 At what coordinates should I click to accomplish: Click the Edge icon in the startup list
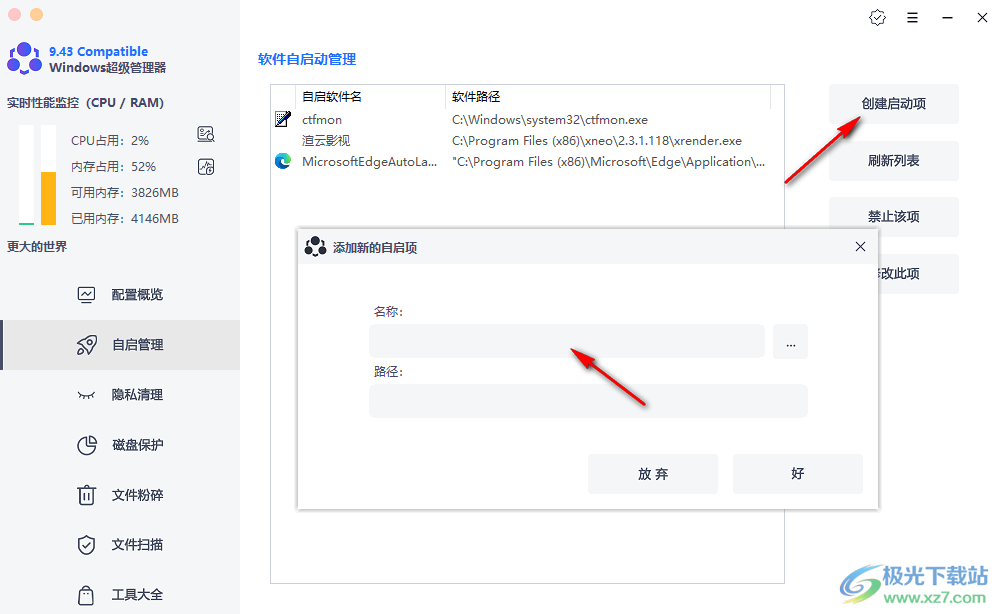283,161
